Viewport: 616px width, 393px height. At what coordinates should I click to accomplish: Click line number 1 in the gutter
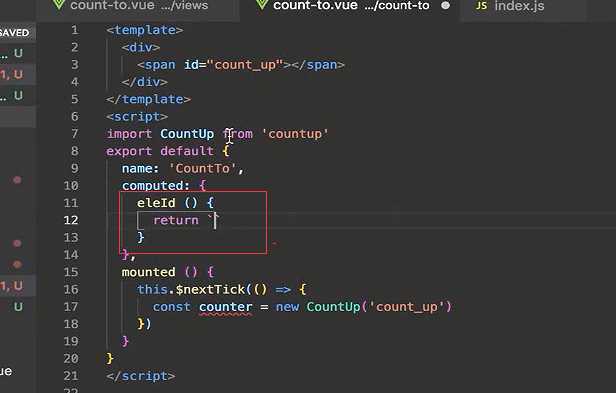point(75,30)
